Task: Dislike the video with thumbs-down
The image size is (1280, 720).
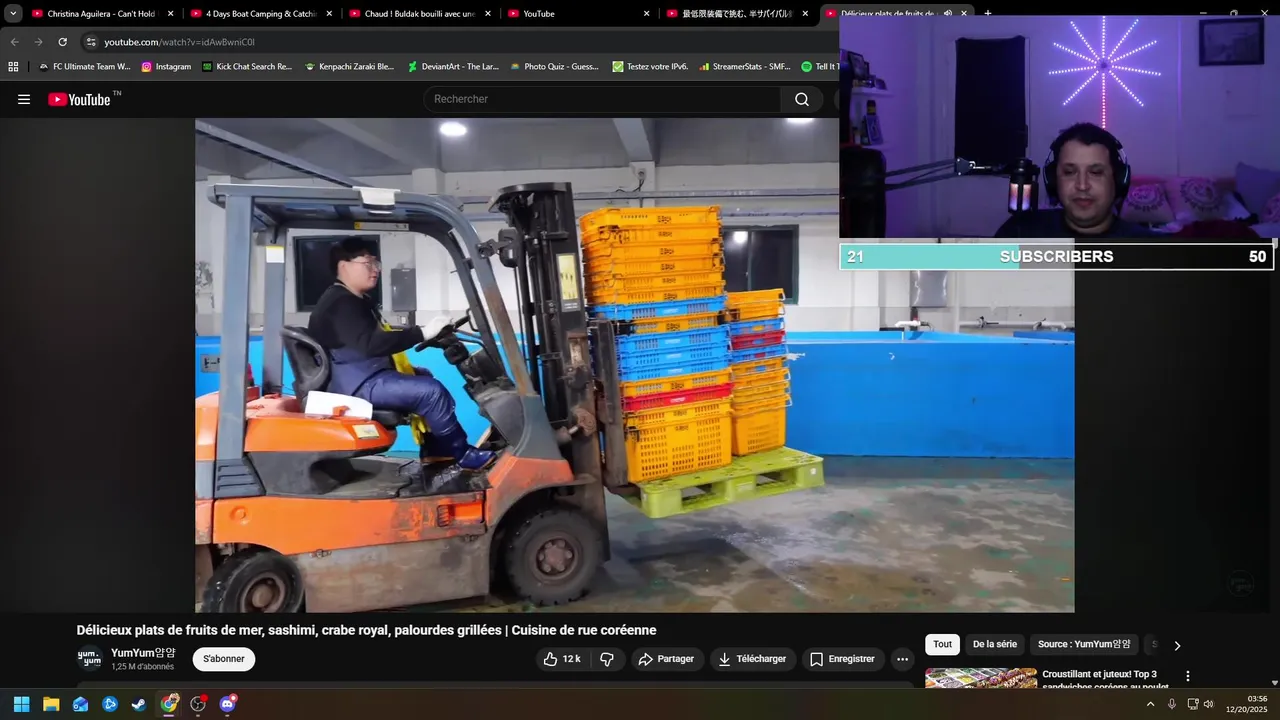Action: click(607, 659)
